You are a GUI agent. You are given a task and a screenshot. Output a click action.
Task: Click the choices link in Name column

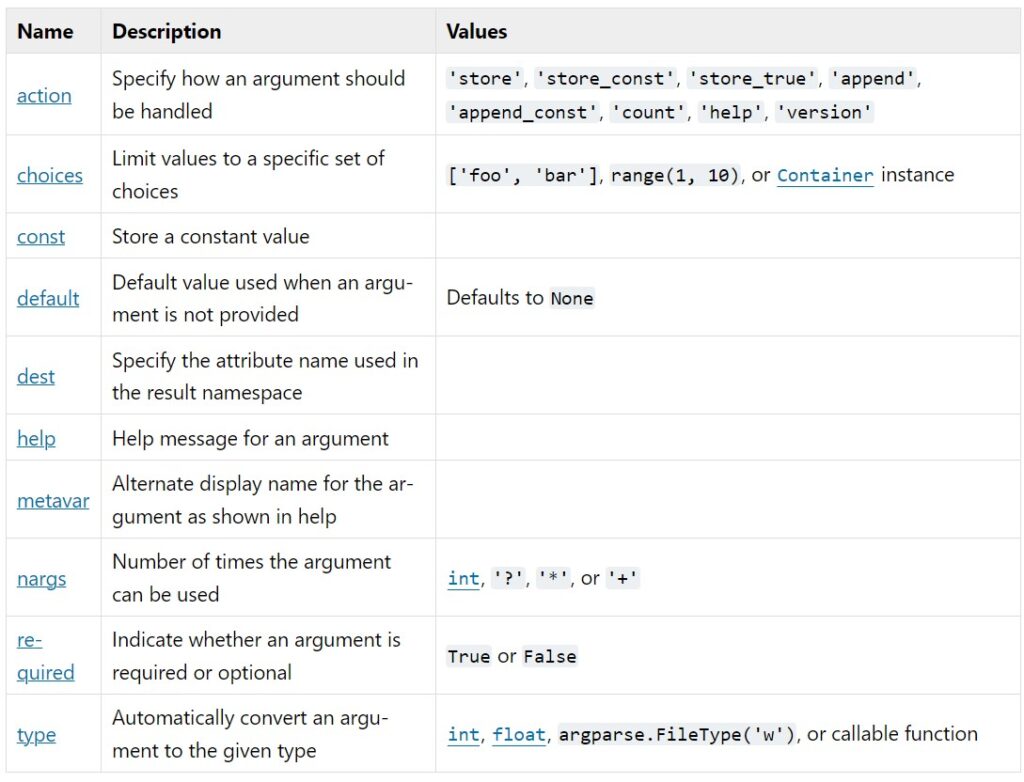pos(49,175)
